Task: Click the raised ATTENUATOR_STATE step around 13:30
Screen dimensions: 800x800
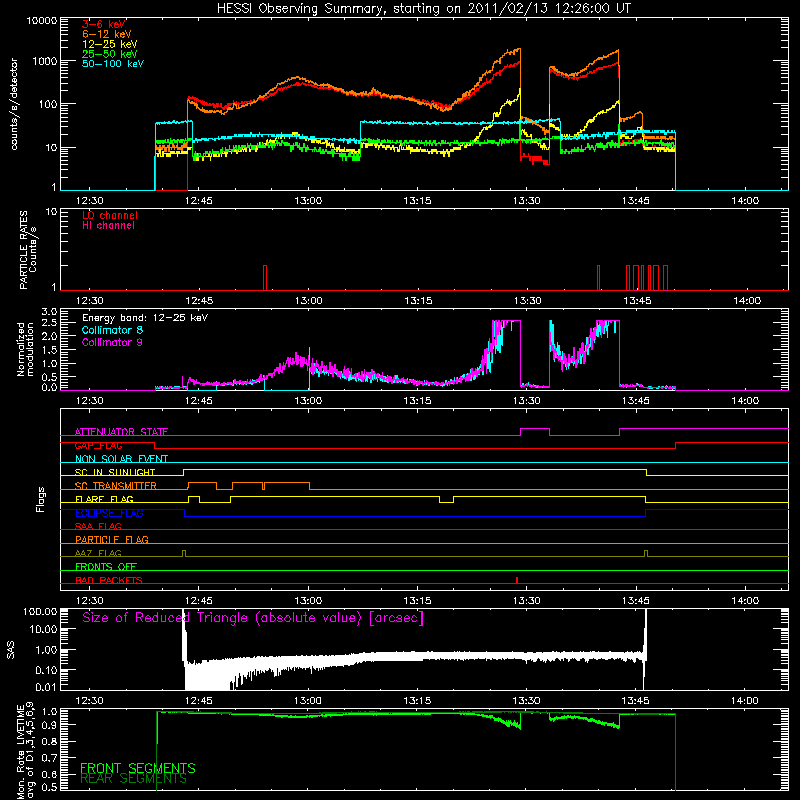Action: pyautogui.click(x=535, y=432)
